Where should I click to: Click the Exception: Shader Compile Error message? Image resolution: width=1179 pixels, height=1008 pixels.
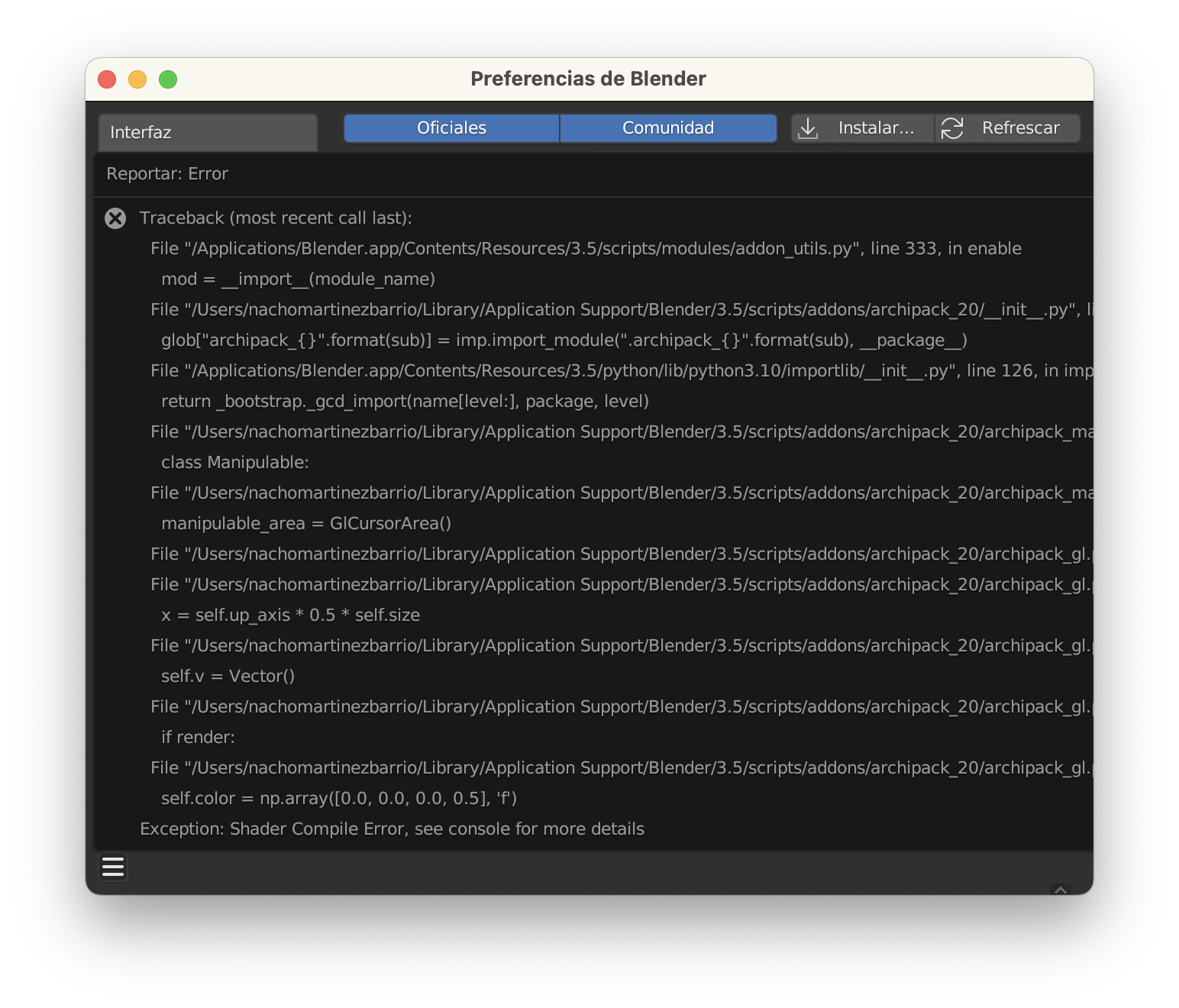[x=392, y=829]
